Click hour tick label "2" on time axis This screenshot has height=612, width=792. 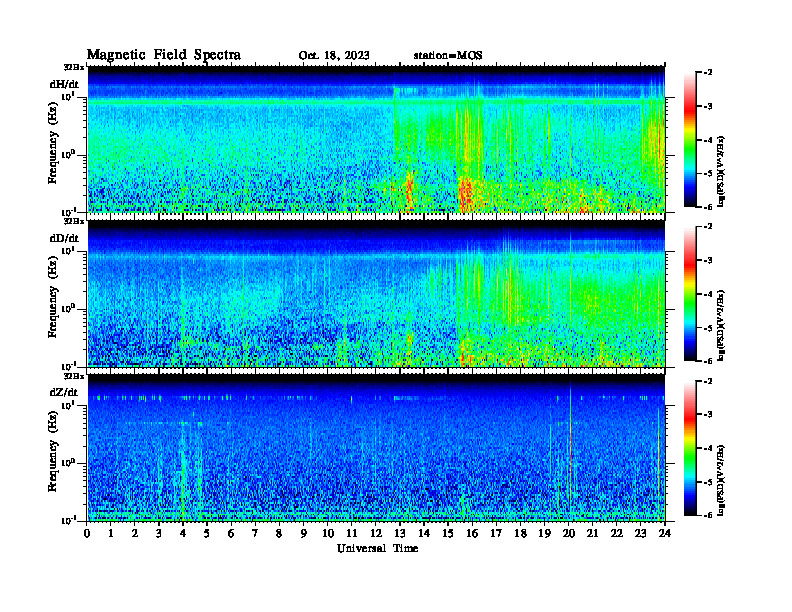pos(135,534)
